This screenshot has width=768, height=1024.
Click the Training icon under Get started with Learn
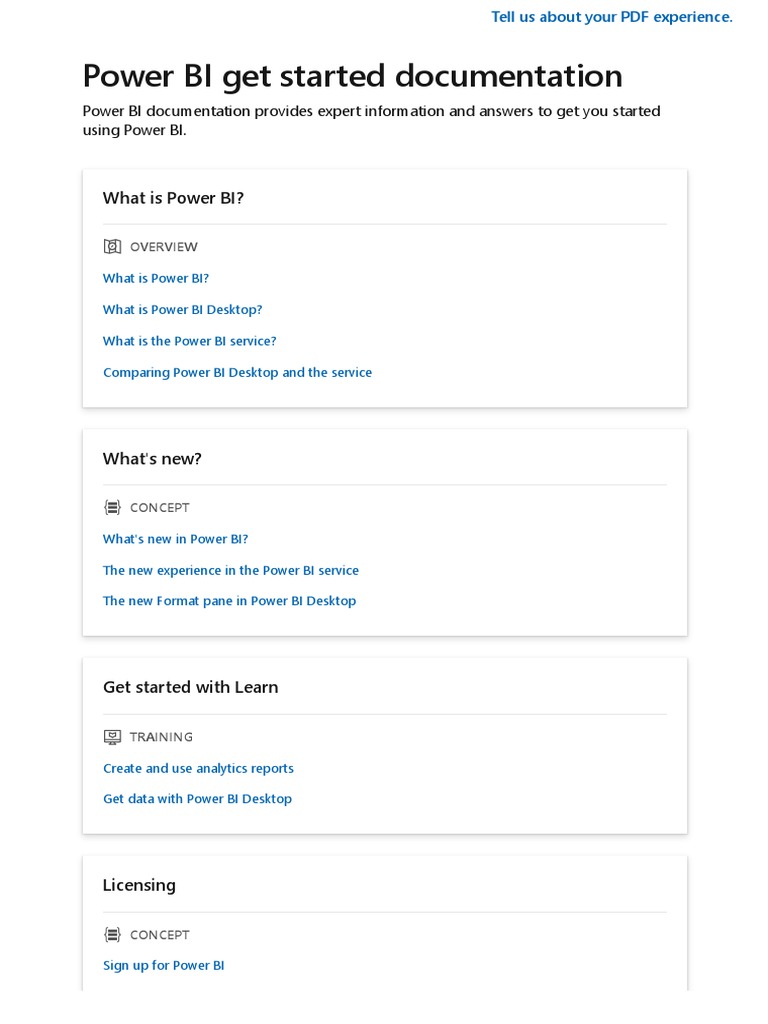112,737
